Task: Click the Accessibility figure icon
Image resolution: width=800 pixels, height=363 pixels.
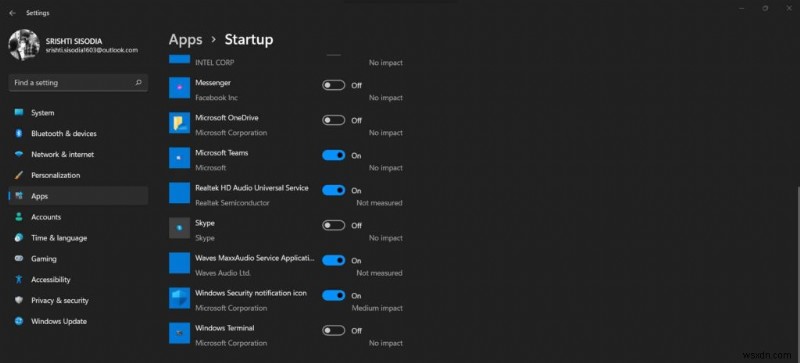Action: [x=19, y=280]
